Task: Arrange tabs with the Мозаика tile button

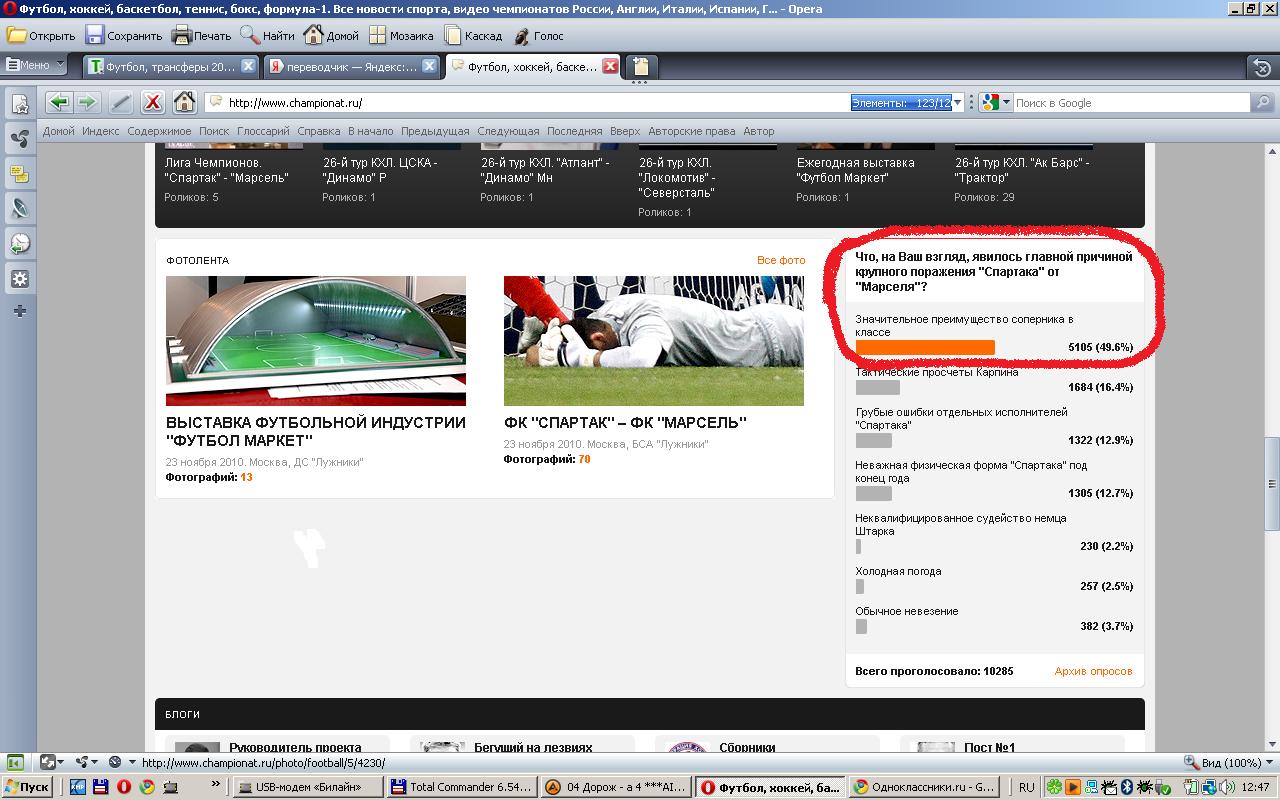Action: (377, 35)
